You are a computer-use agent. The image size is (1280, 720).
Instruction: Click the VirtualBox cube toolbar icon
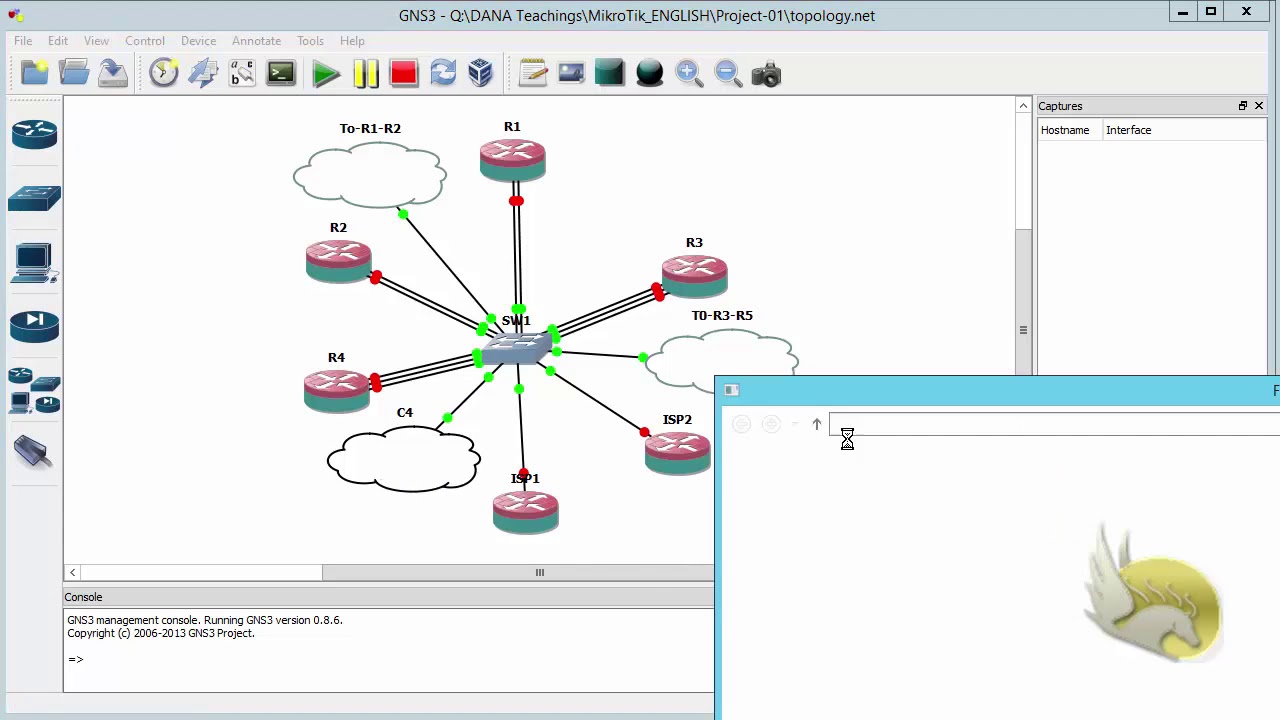pyautogui.click(x=481, y=73)
